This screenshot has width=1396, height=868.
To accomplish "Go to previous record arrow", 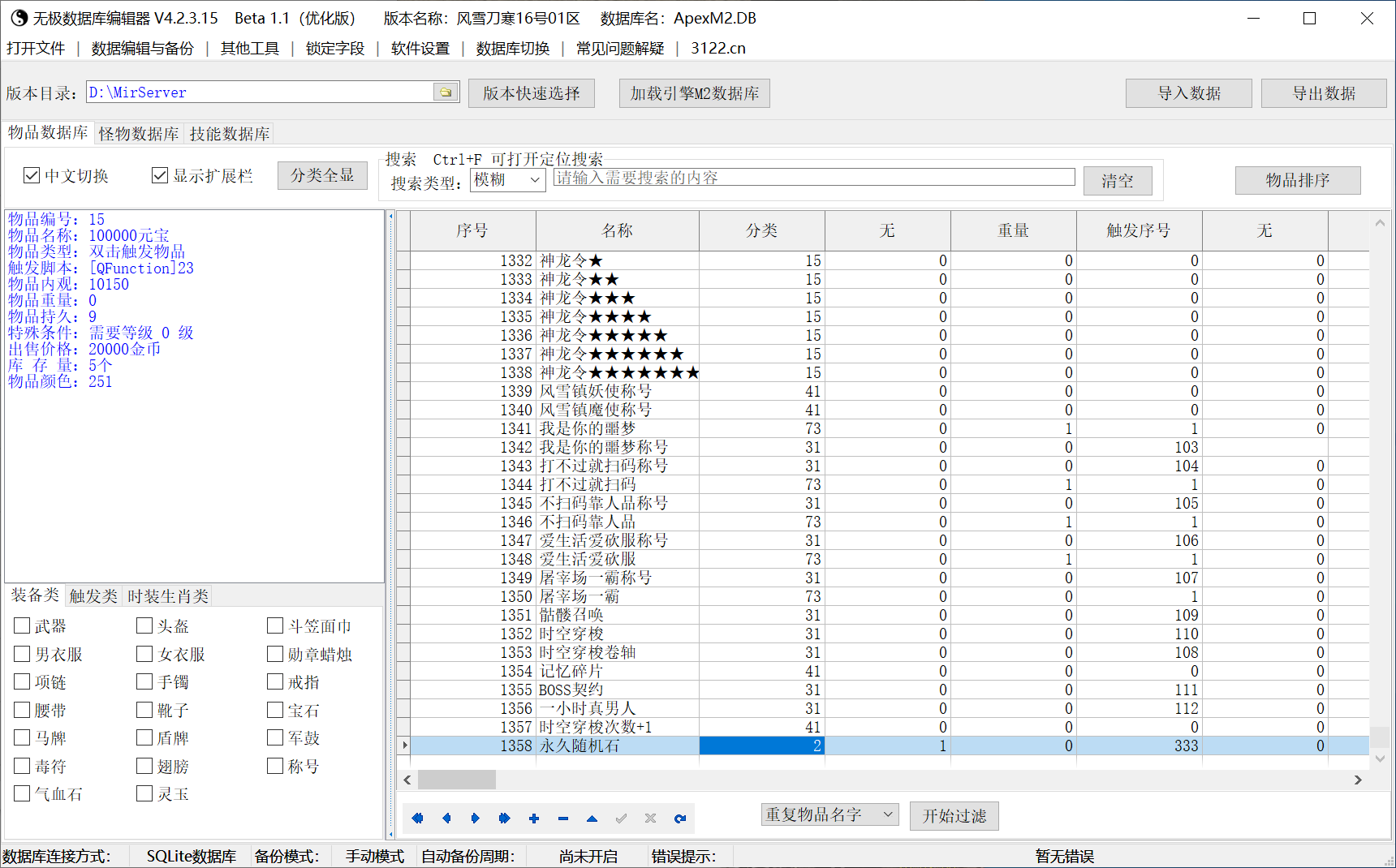I will click(446, 818).
